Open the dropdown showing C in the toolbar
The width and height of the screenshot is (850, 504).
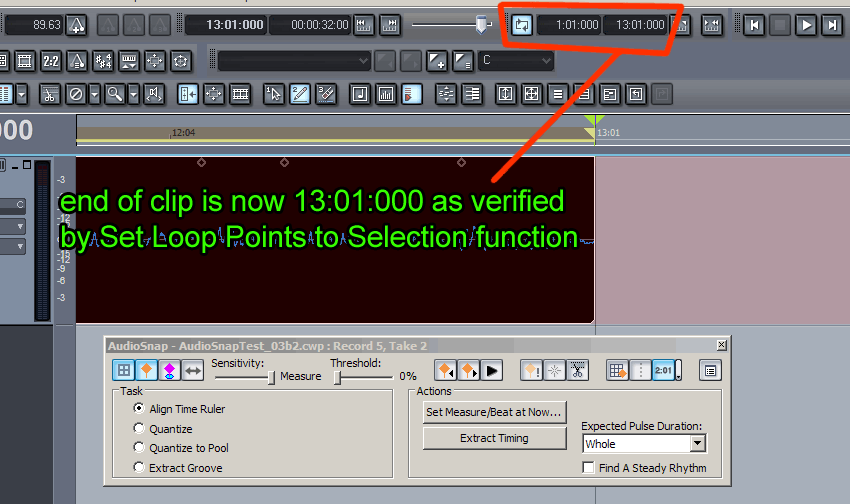(515, 61)
